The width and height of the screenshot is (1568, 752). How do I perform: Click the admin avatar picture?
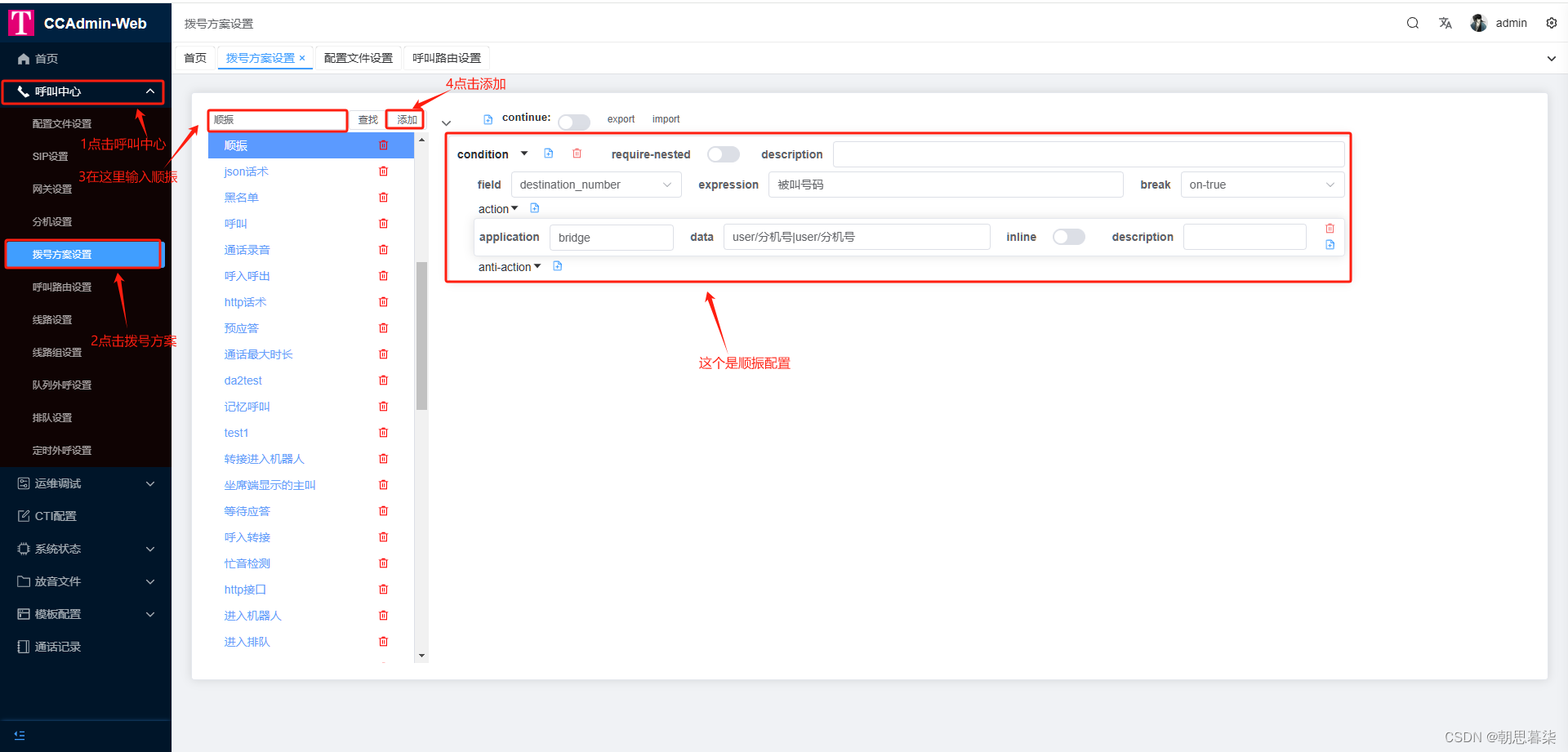pyautogui.click(x=1478, y=23)
